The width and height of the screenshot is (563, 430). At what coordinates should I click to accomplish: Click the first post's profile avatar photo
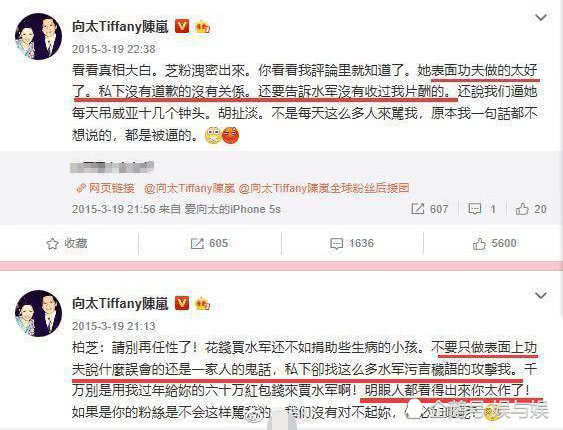pos(38,36)
